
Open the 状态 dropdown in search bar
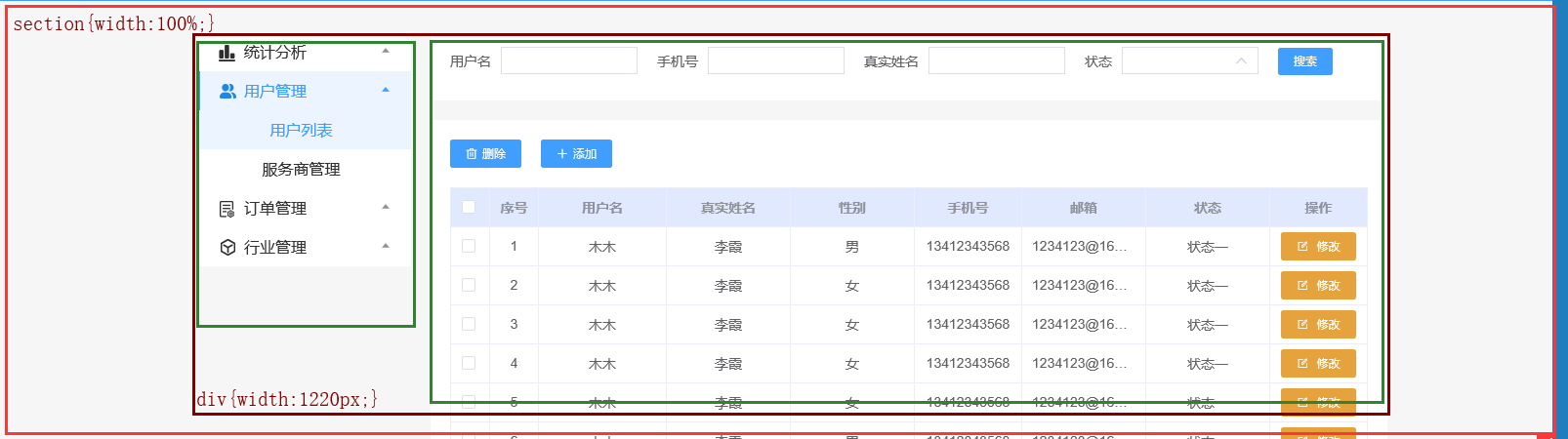pos(1190,61)
